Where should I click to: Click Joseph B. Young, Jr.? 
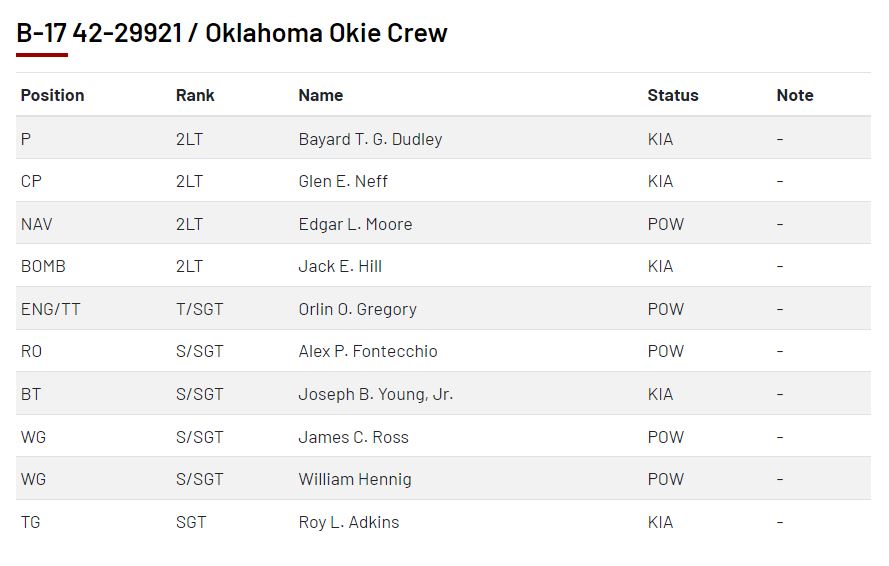tap(375, 394)
